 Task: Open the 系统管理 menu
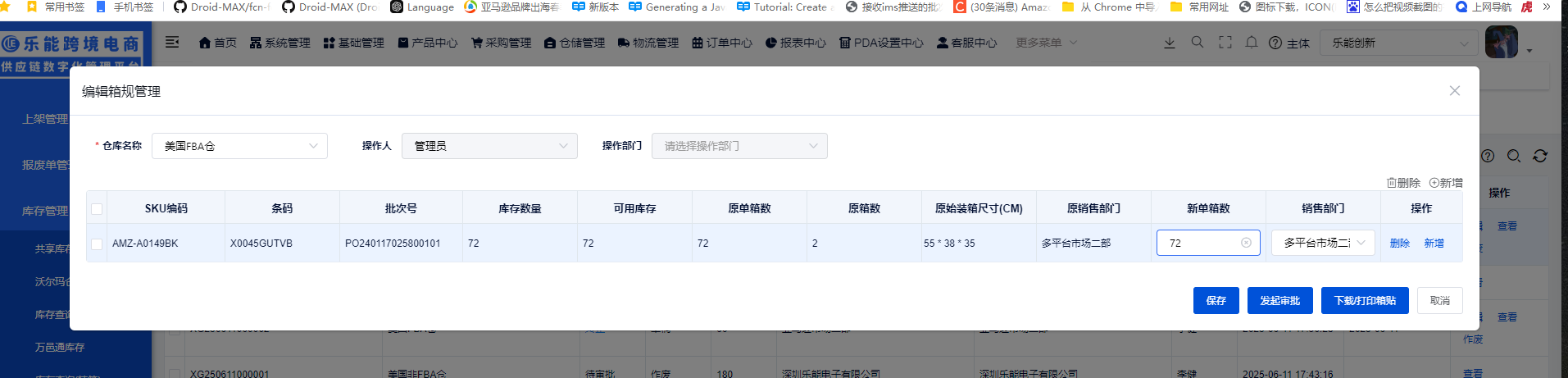coord(280,43)
